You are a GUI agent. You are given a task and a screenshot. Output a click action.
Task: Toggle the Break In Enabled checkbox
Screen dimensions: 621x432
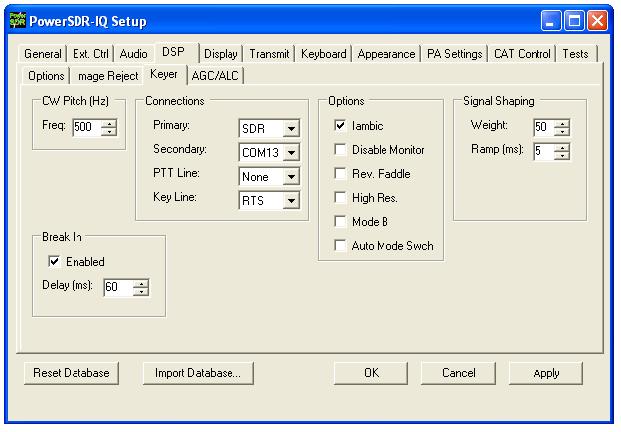click(54, 261)
